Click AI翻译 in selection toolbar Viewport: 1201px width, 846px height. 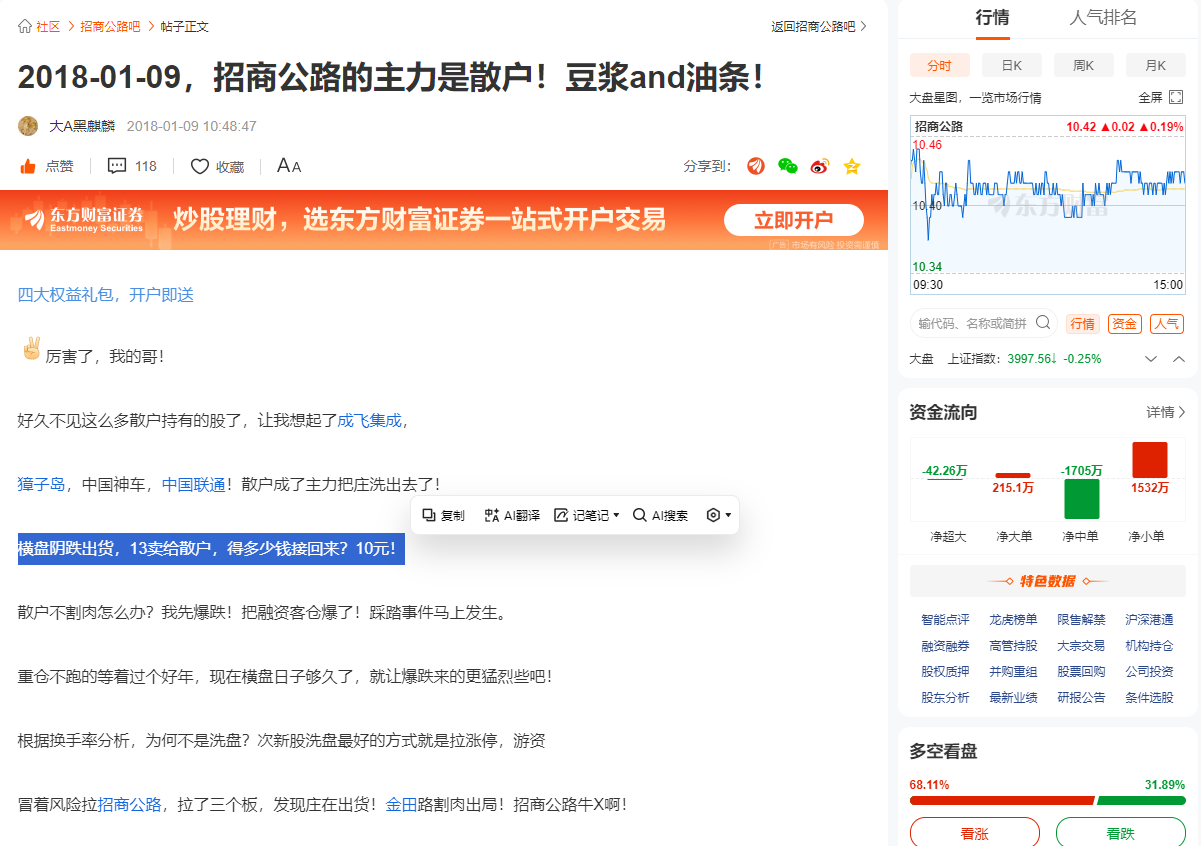tap(512, 515)
